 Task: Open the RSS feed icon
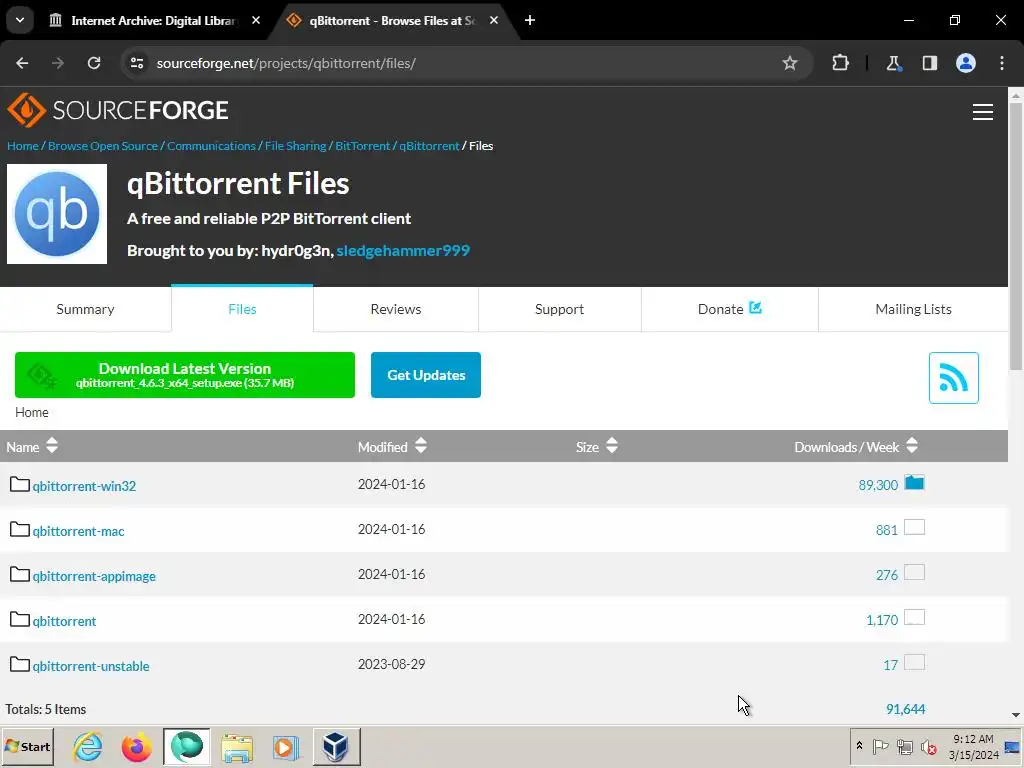pyautogui.click(x=953, y=377)
